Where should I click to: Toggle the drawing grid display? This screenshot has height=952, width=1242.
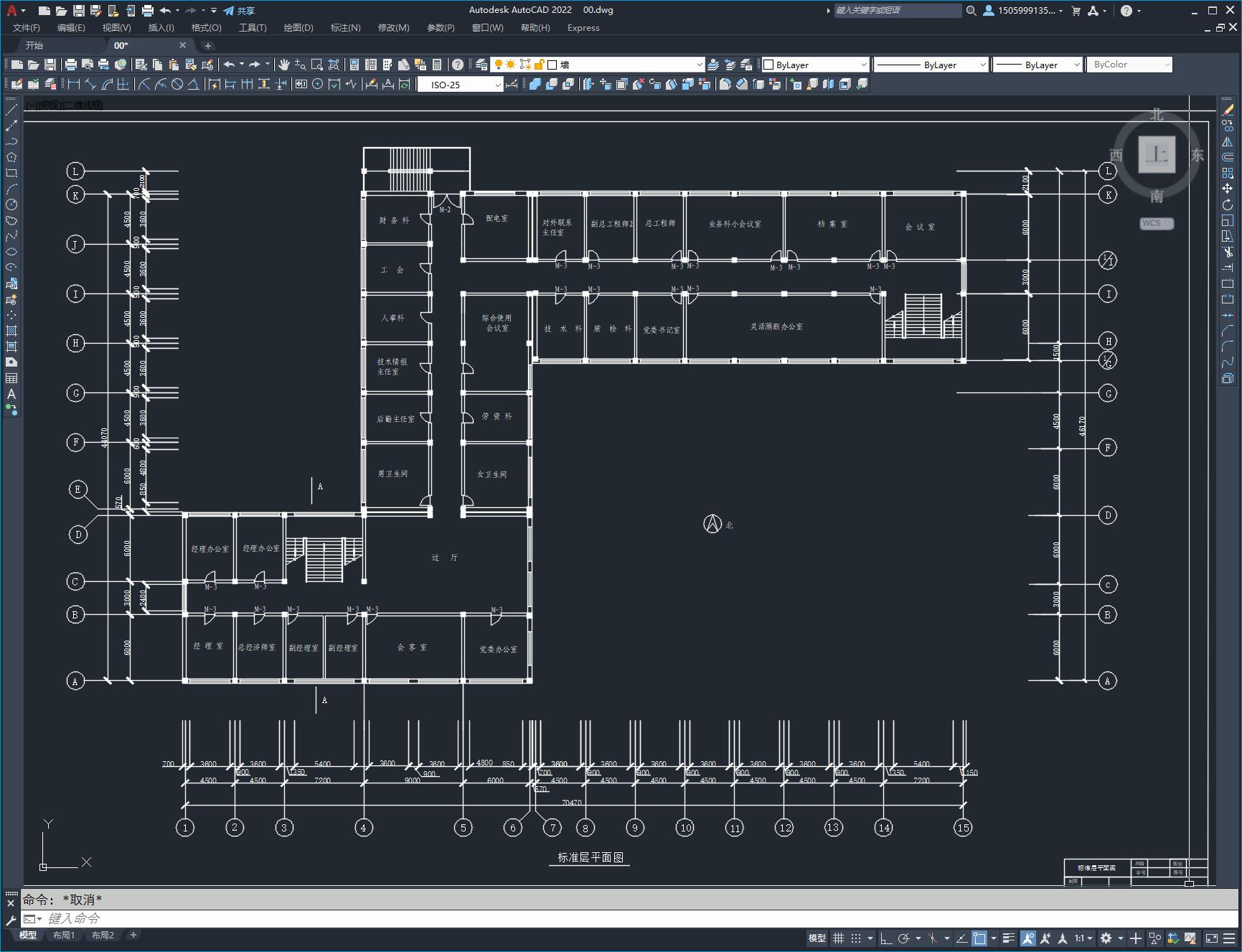(x=838, y=938)
